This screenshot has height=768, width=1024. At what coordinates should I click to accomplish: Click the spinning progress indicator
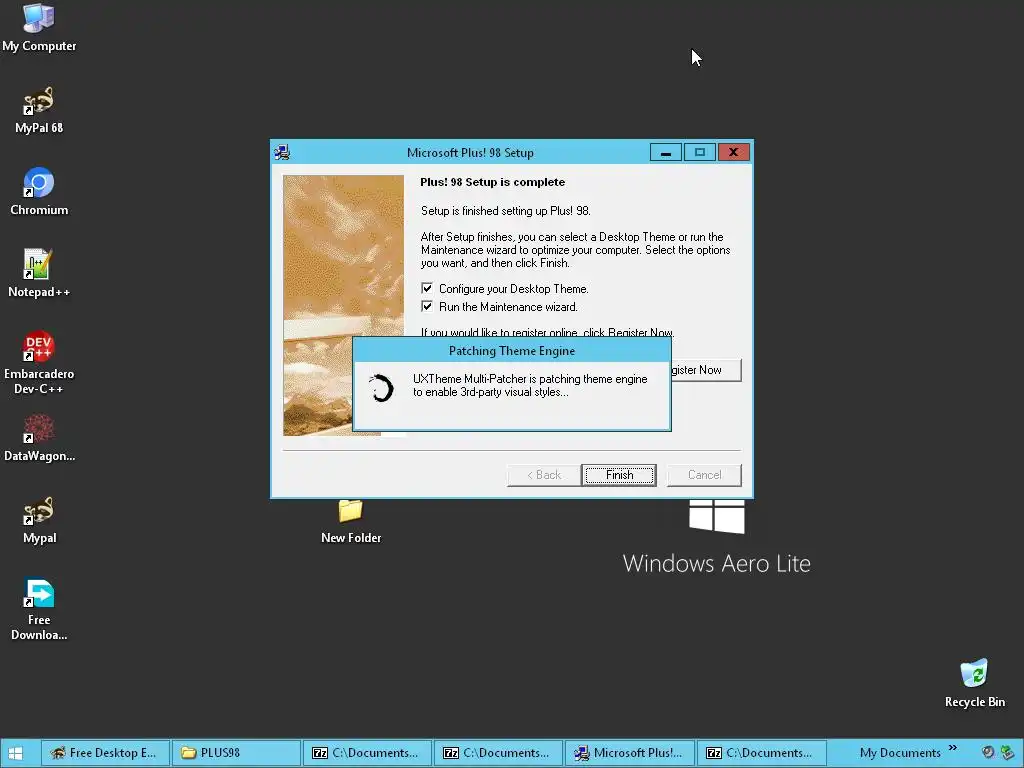click(381, 388)
